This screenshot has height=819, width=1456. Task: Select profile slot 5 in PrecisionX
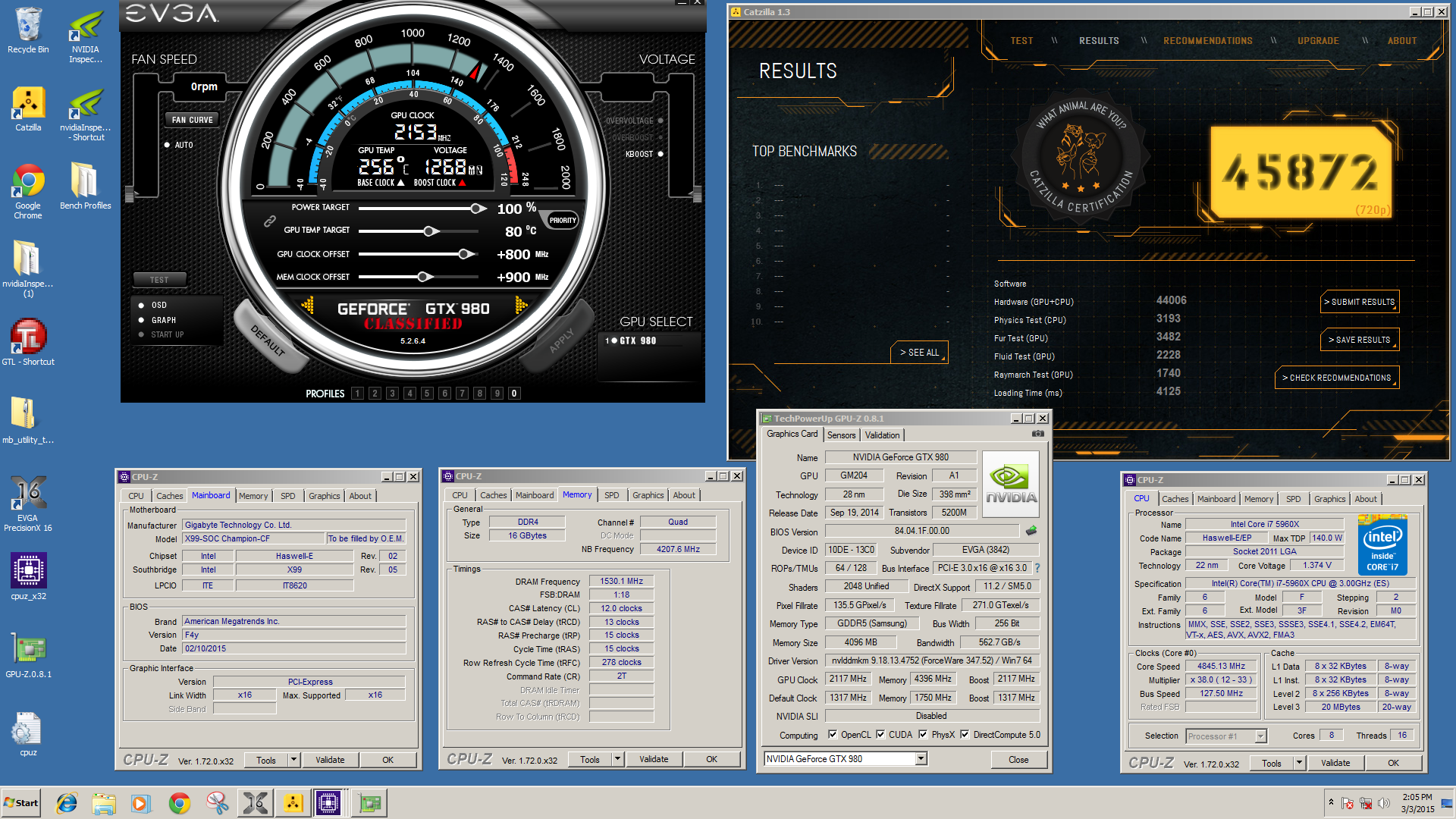[x=427, y=393]
